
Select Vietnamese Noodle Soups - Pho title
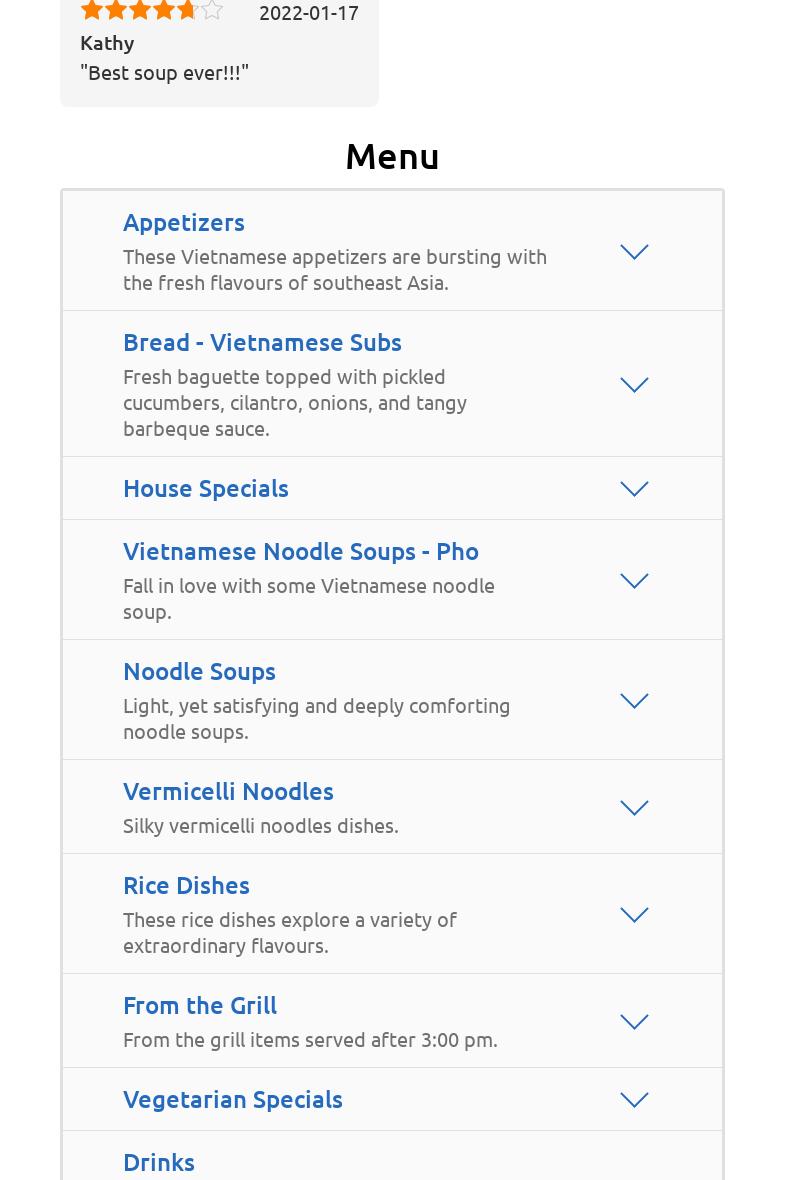301,551
